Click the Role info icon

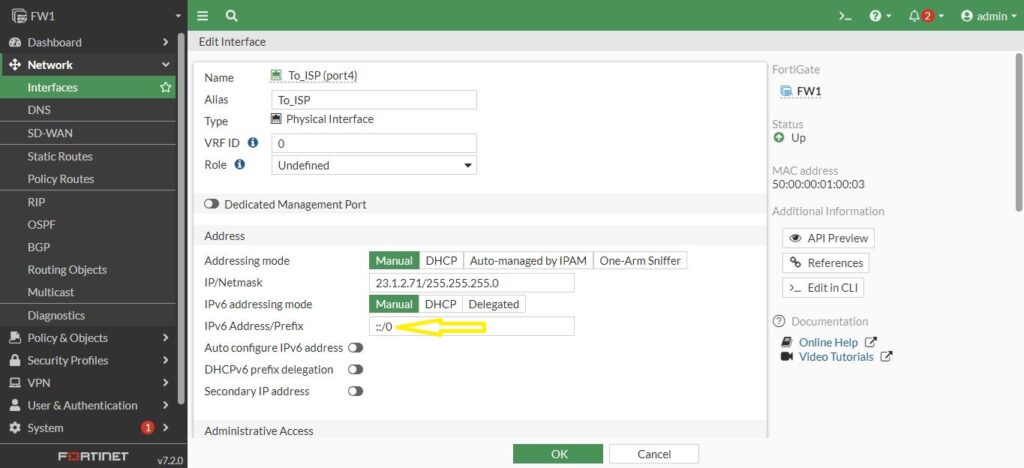click(x=239, y=164)
